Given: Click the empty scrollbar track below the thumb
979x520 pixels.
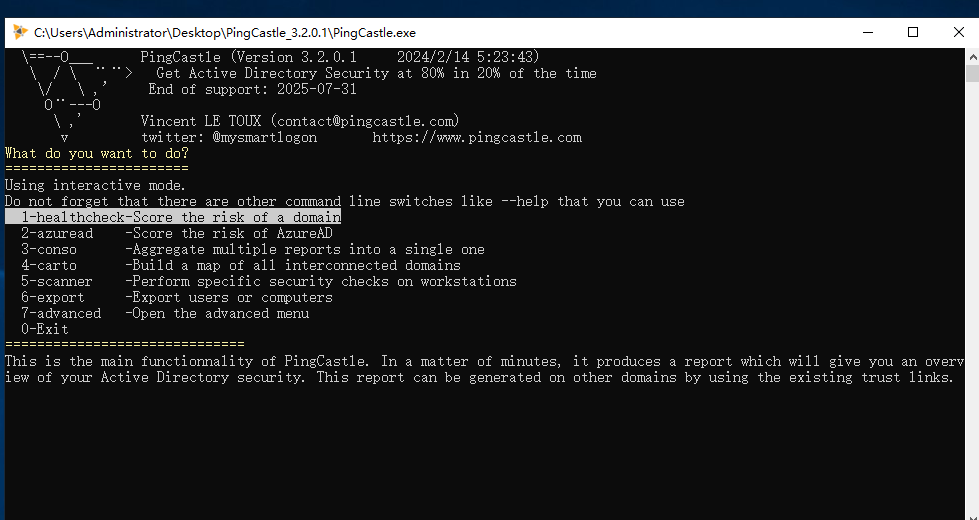Looking at the screenshot, I should click(x=971, y=300).
